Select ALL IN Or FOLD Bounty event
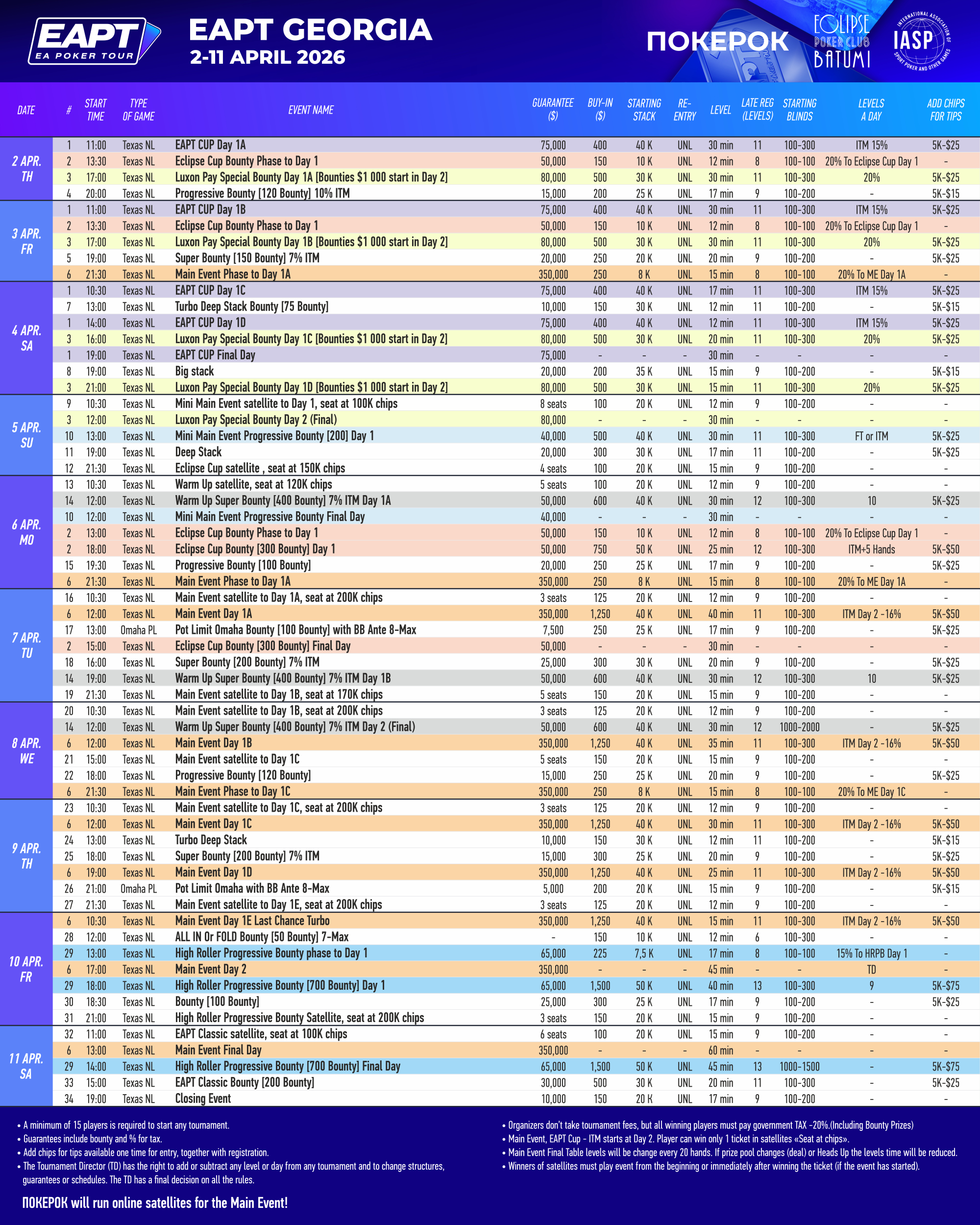 pos(261,937)
